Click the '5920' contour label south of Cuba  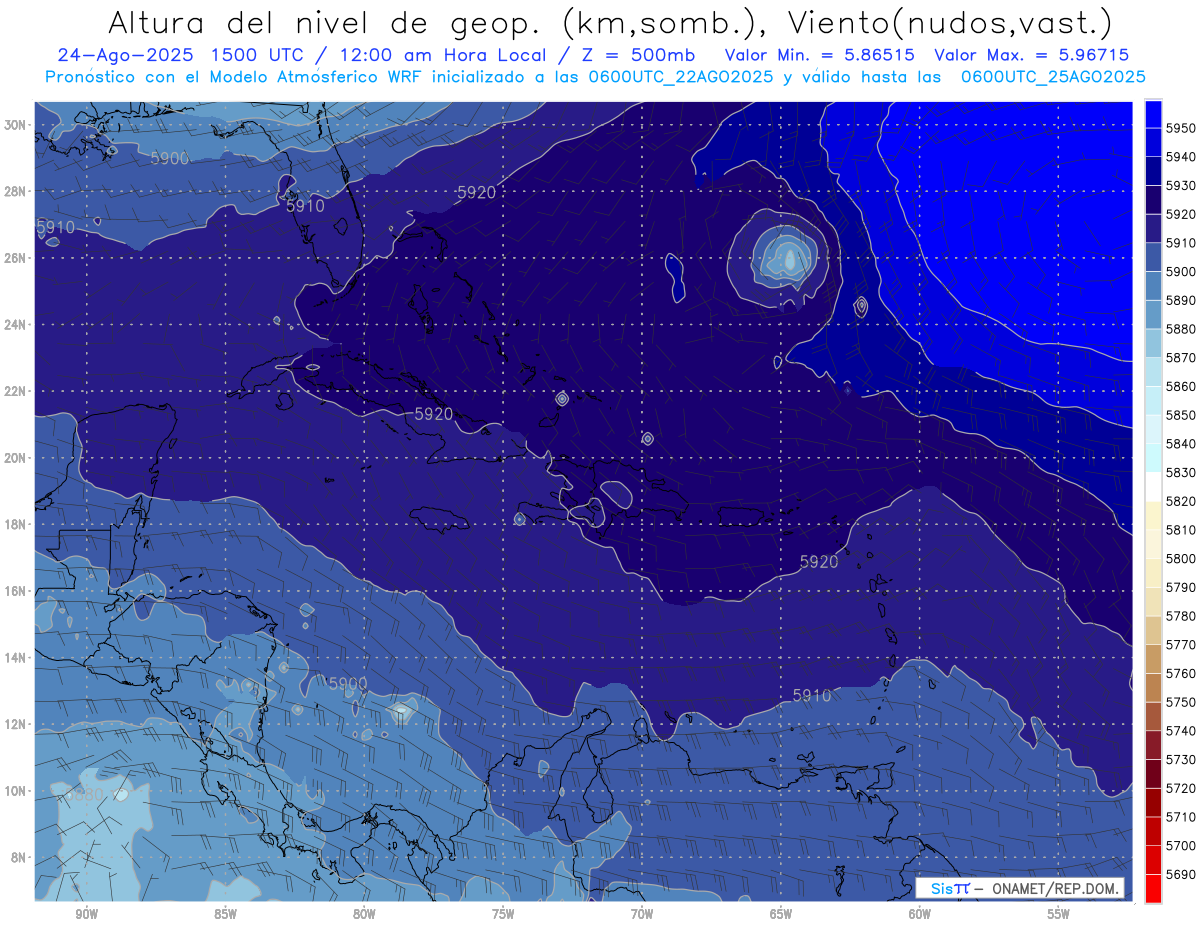(433, 413)
